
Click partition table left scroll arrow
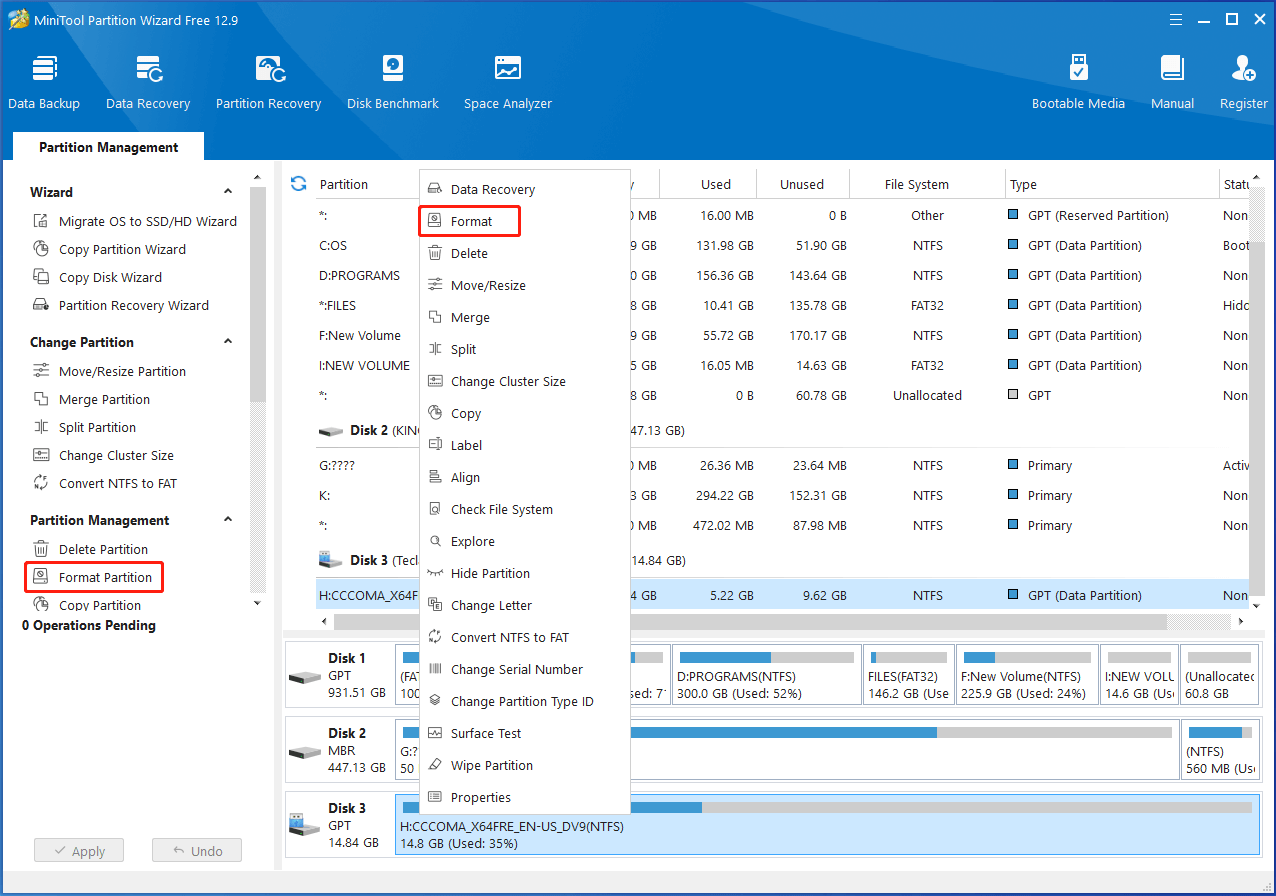(324, 621)
